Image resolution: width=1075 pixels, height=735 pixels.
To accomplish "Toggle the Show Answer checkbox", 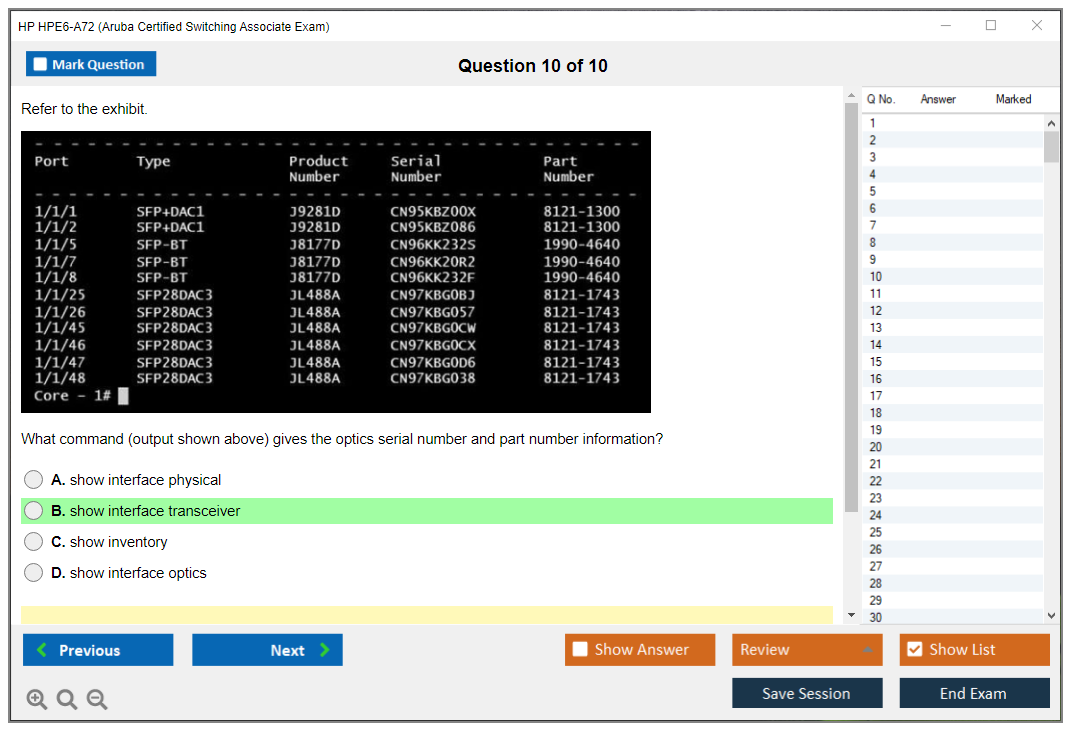I will 581,650.
